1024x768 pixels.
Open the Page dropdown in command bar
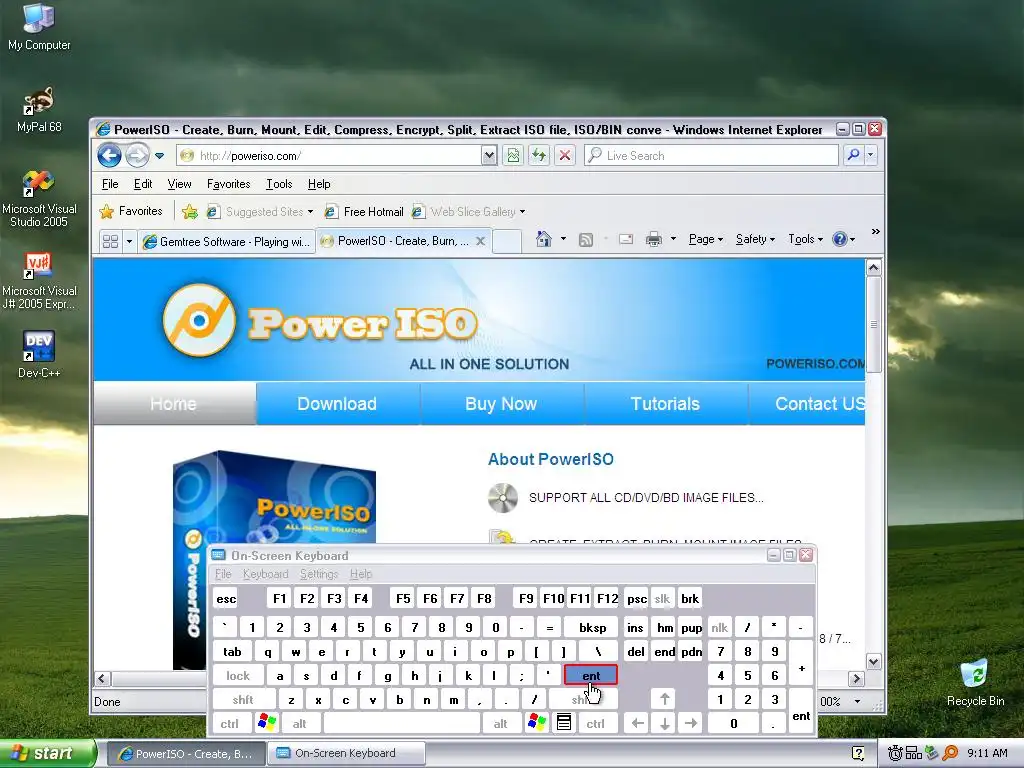click(706, 239)
